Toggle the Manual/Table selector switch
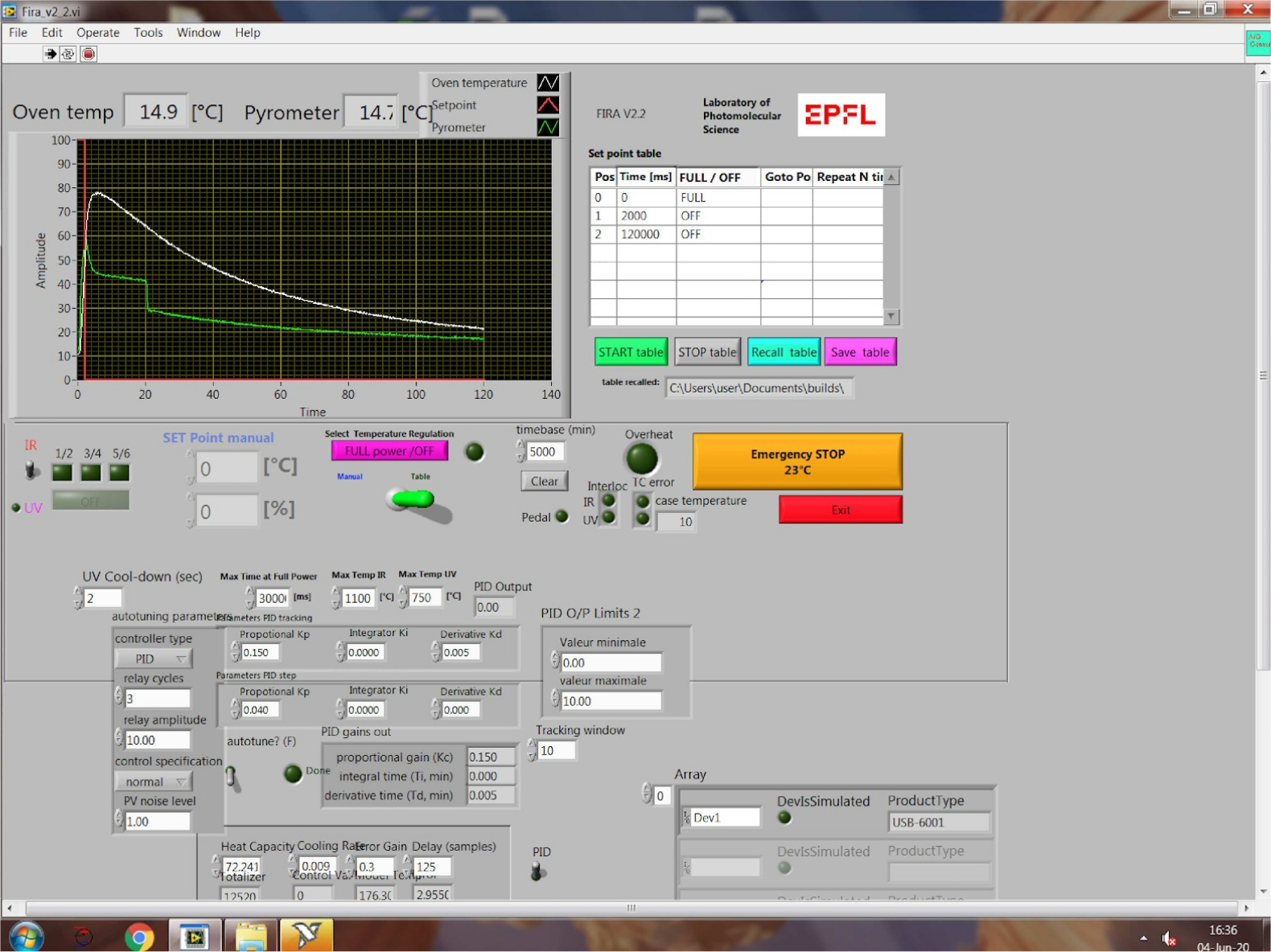Image resolution: width=1271 pixels, height=952 pixels. 413,500
